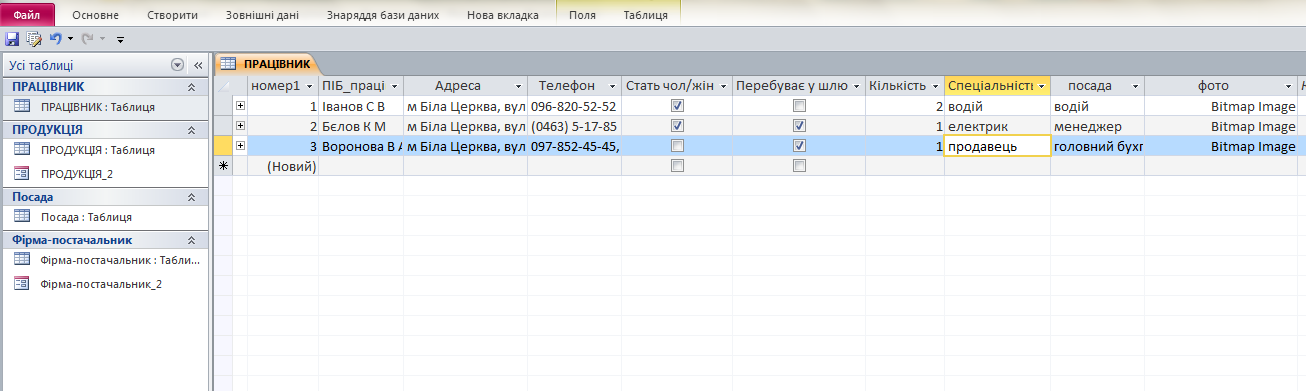Open the Undo history dropdown arrow
Image resolution: width=1306 pixels, height=391 pixels.
pos(70,40)
